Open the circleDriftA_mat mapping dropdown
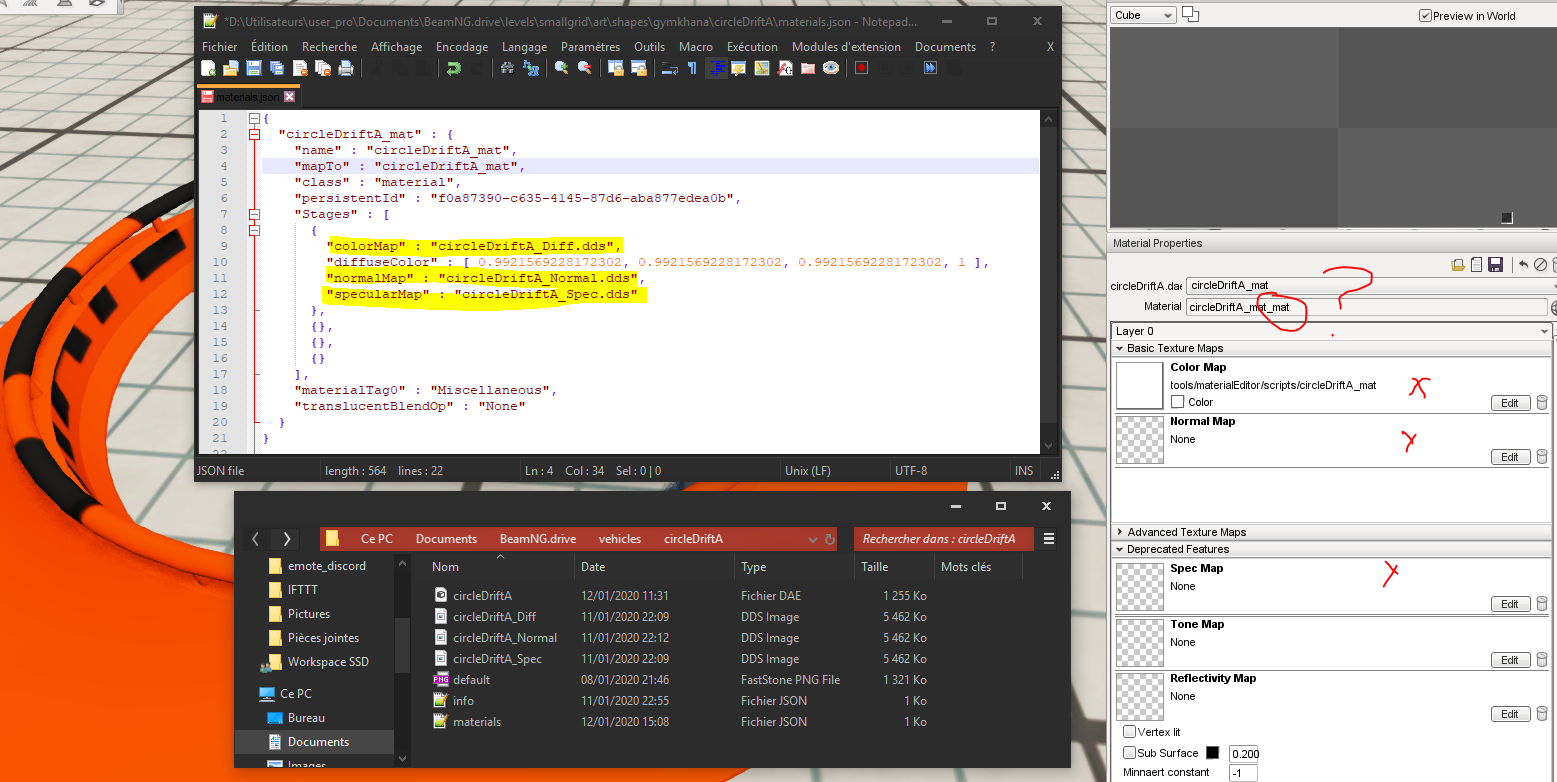The image size is (1557, 782). coord(1371,285)
